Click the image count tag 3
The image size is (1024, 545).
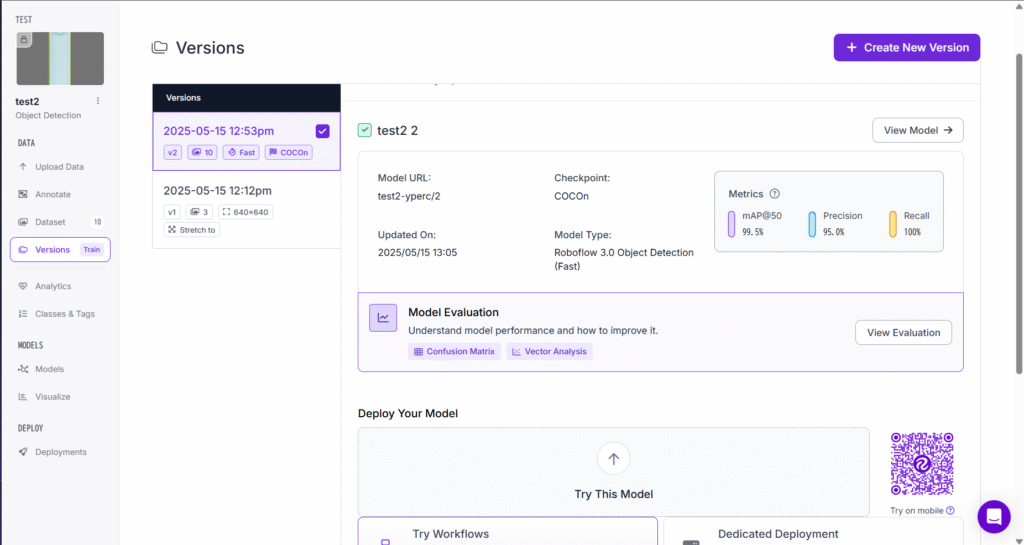coord(199,212)
